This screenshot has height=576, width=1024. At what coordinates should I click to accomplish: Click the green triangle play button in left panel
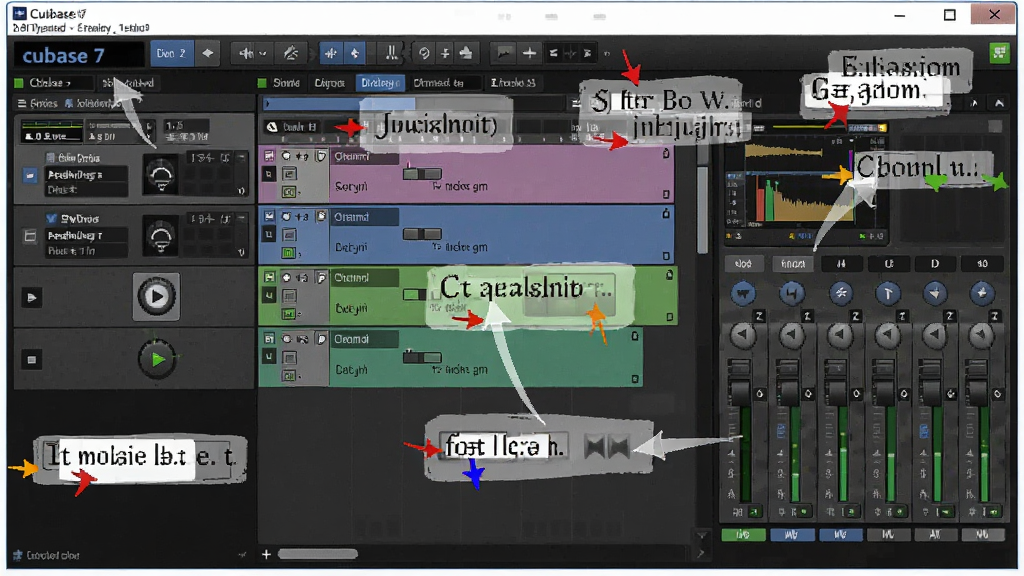click(157, 359)
